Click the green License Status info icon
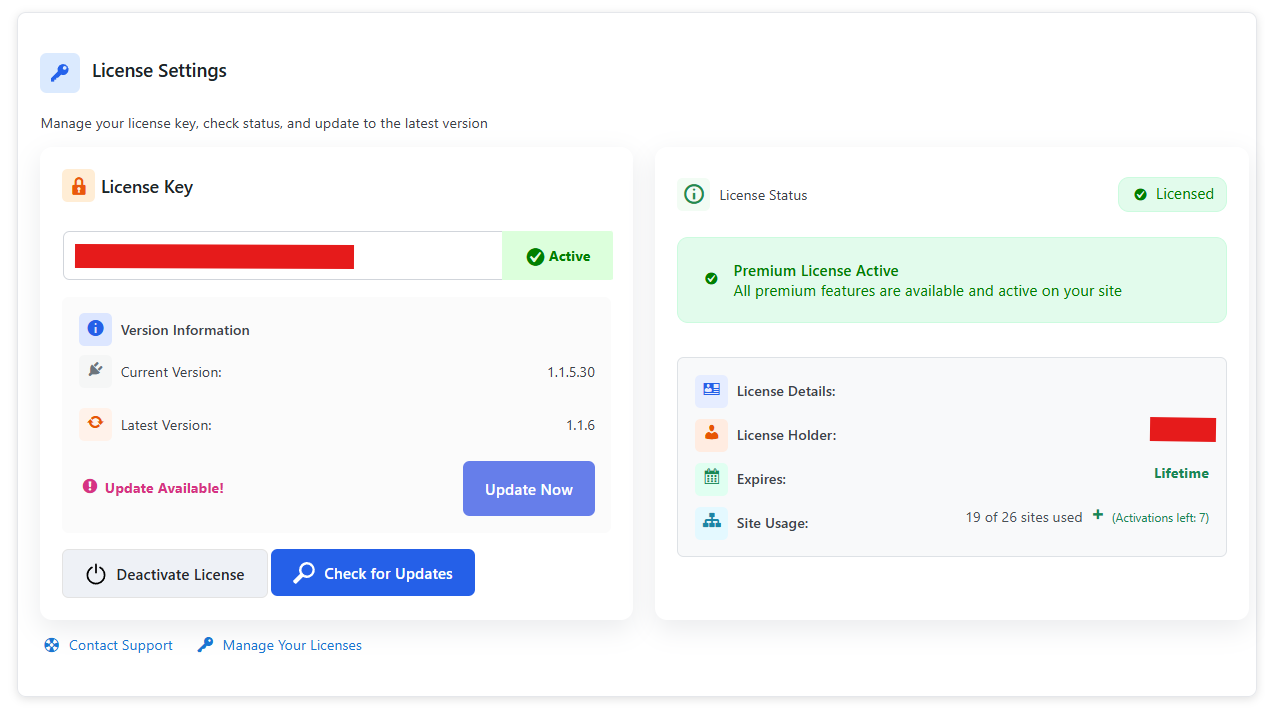Screen dimensions: 1265x708 tap(693, 195)
